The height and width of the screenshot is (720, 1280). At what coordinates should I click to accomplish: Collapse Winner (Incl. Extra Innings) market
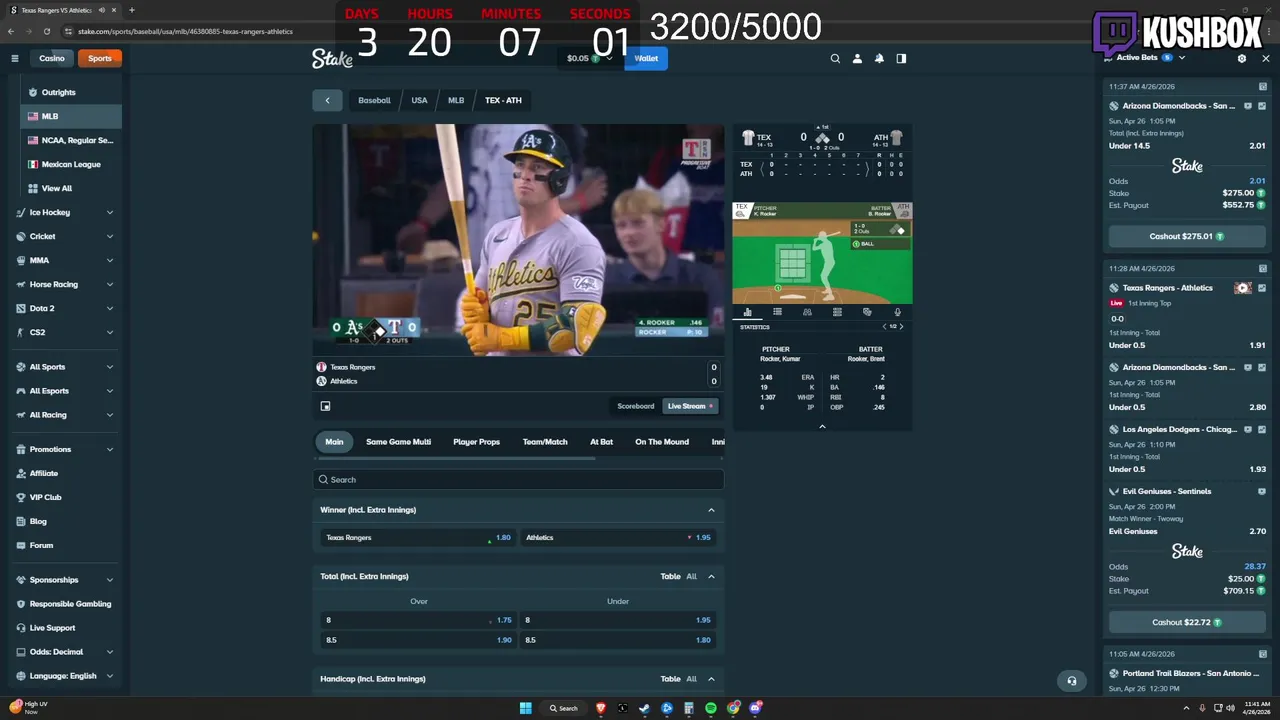(711, 510)
